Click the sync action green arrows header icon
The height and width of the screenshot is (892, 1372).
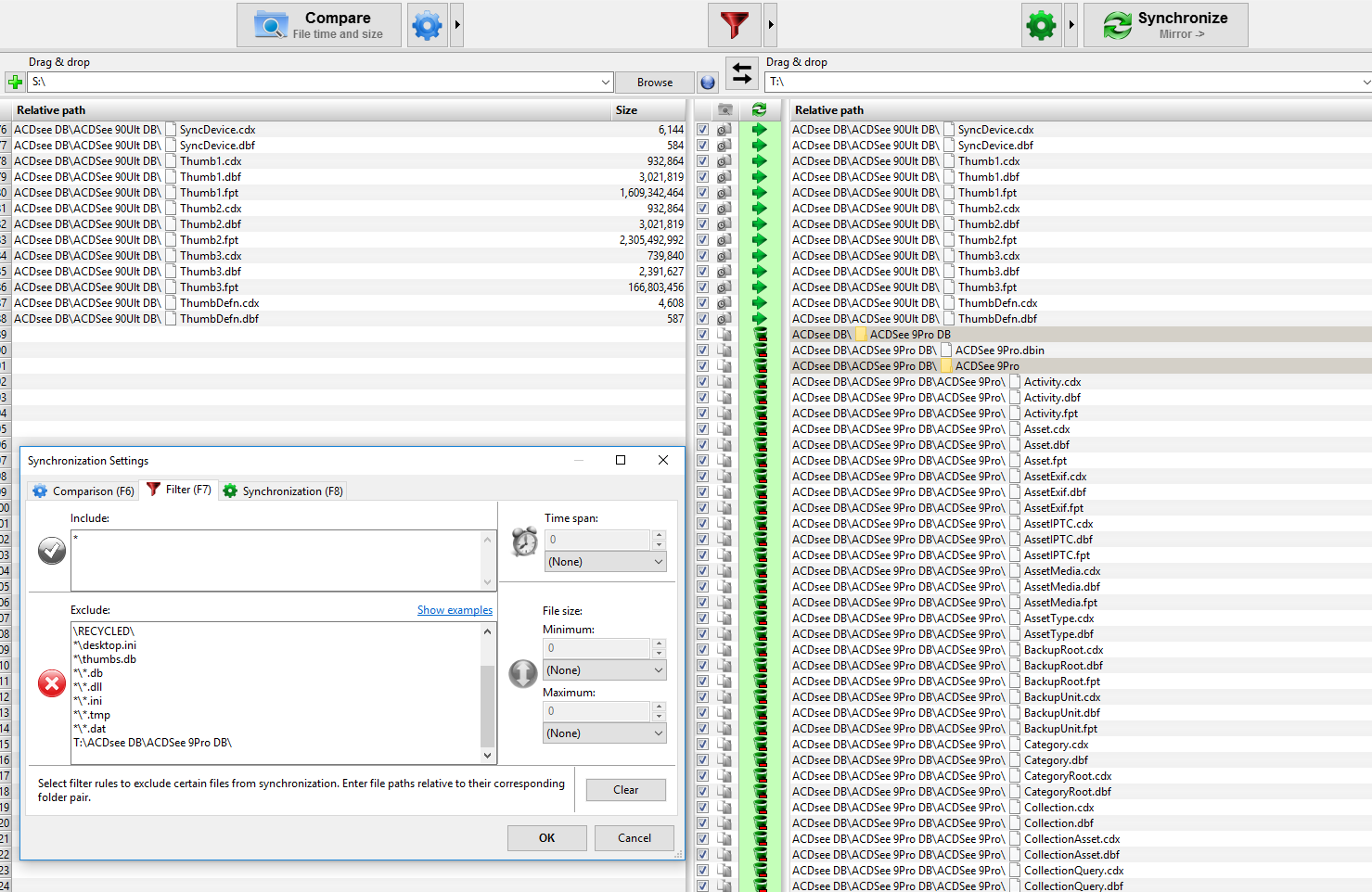coord(759,109)
